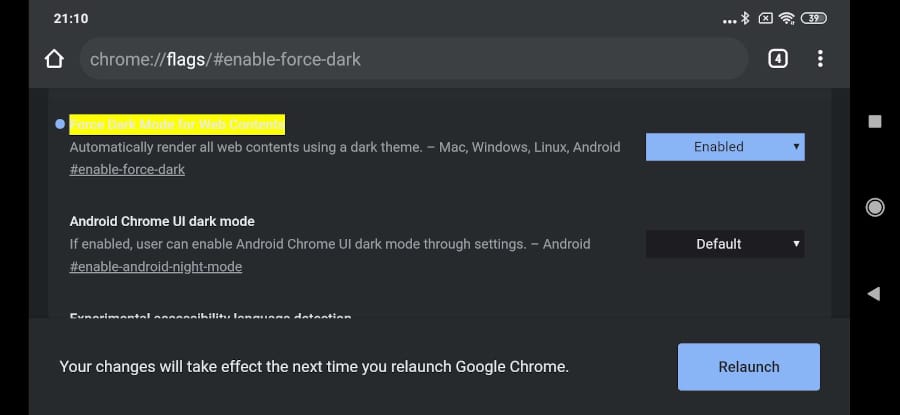Click the highlighted Force Dark Mode heading
This screenshot has height=415, width=900.
pos(177,124)
